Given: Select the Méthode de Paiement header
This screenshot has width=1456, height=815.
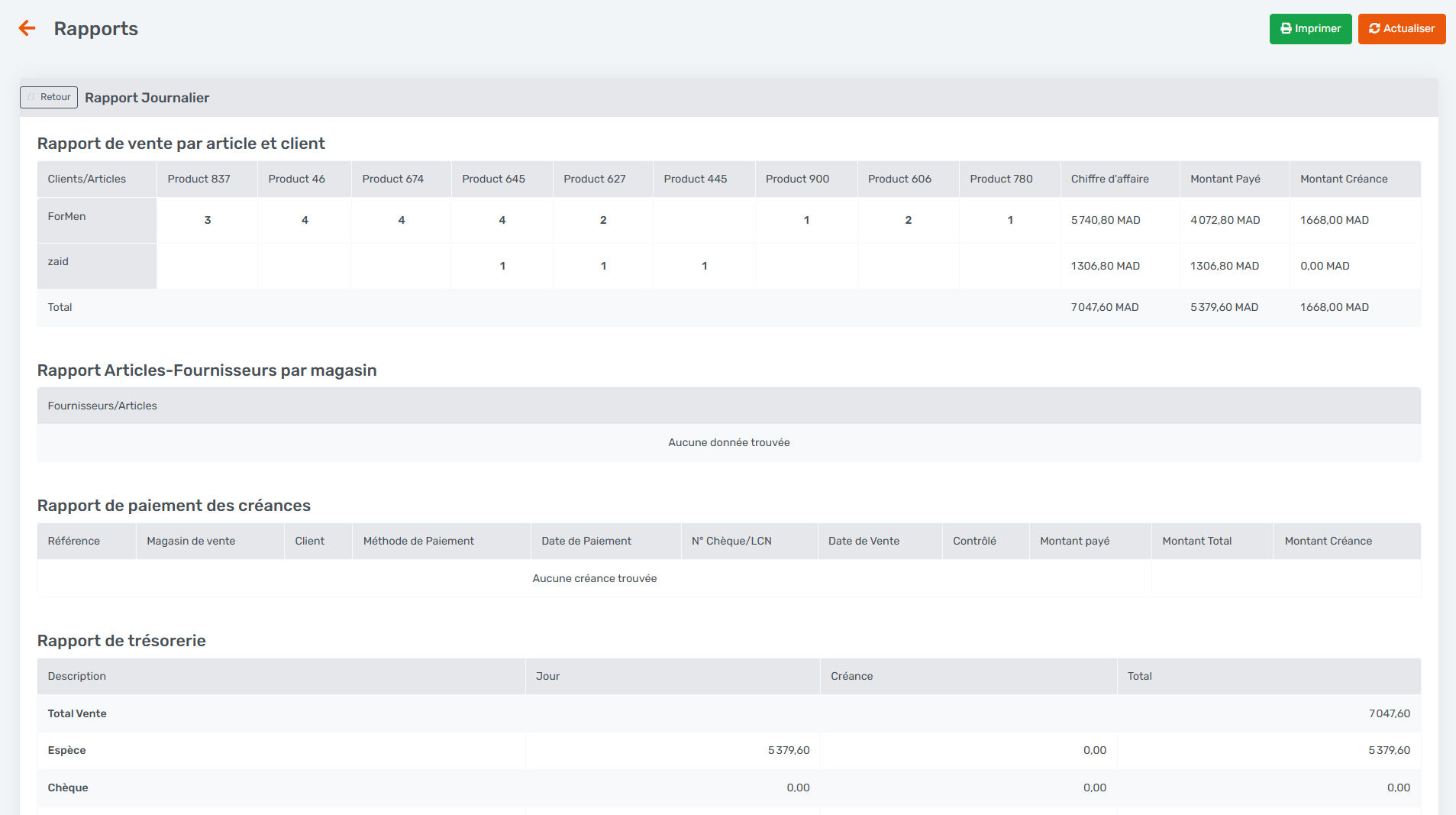Looking at the screenshot, I should point(418,541).
